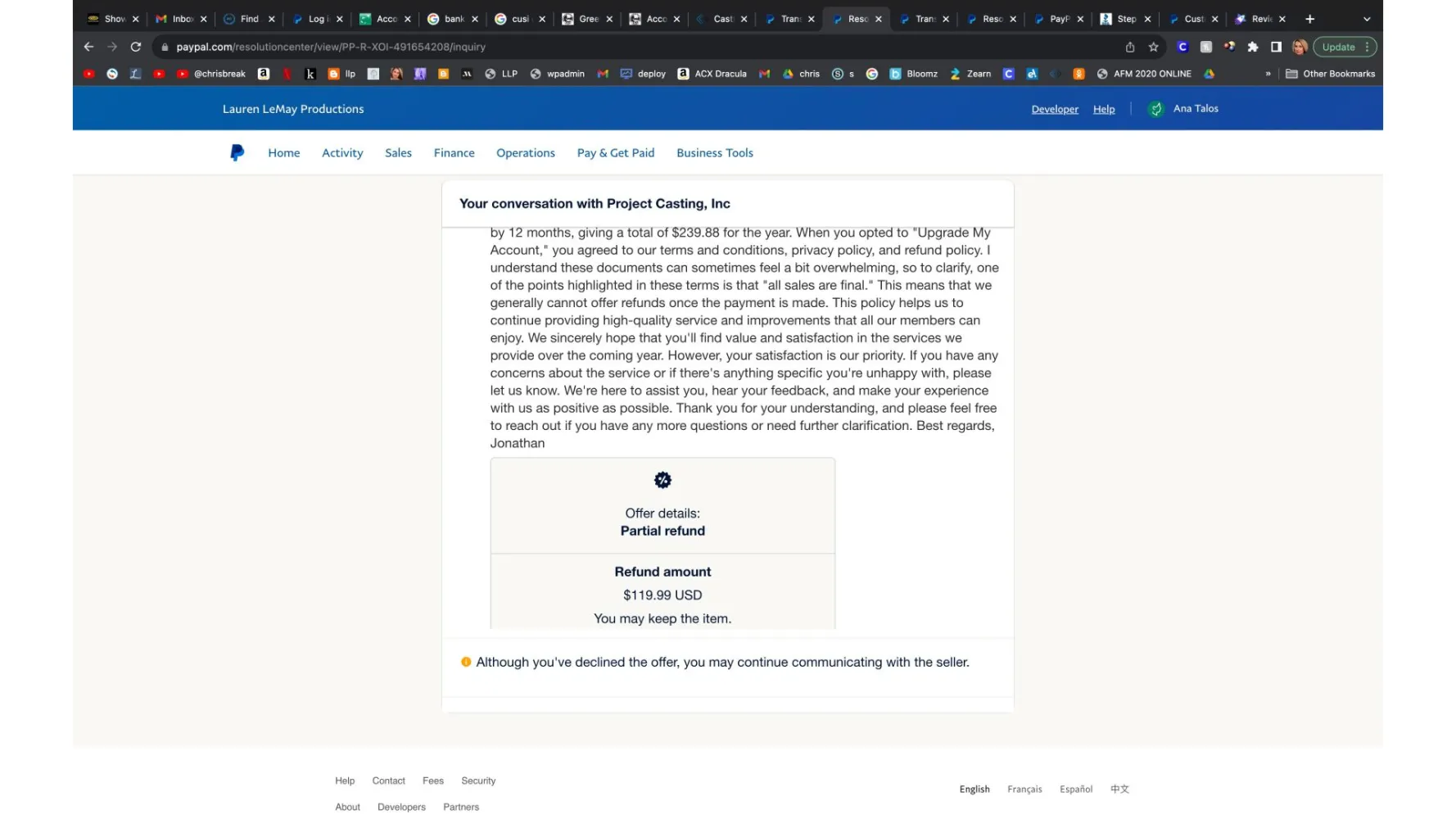Click the address bar URL field
This screenshot has height=819, width=1456.
pos(639,47)
